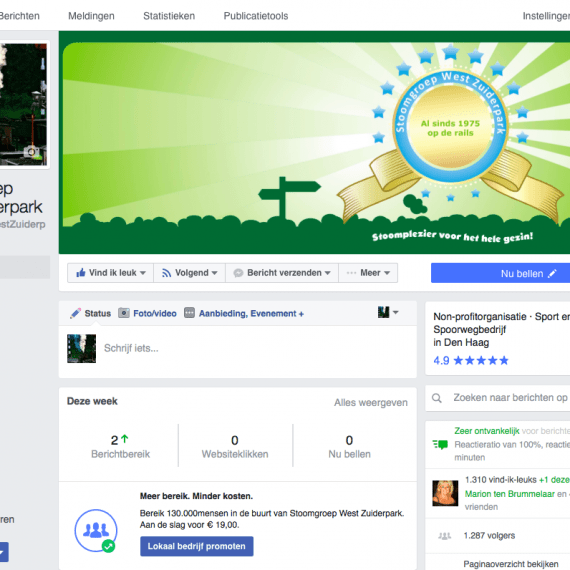570x570 pixels.
Task: Click the 1.310 vind-ik-leuks text
Action: [x=501, y=480]
